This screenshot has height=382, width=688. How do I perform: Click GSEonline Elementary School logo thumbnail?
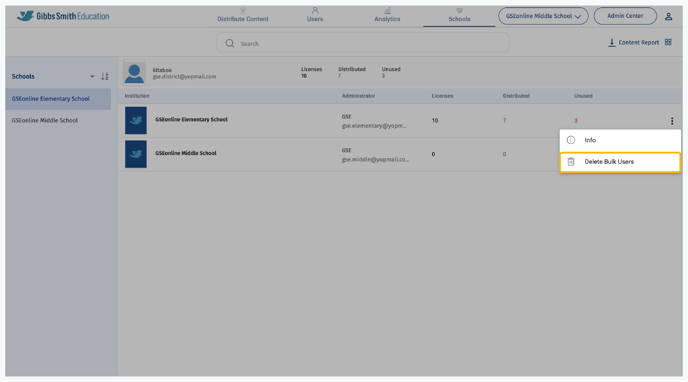click(x=136, y=120)
